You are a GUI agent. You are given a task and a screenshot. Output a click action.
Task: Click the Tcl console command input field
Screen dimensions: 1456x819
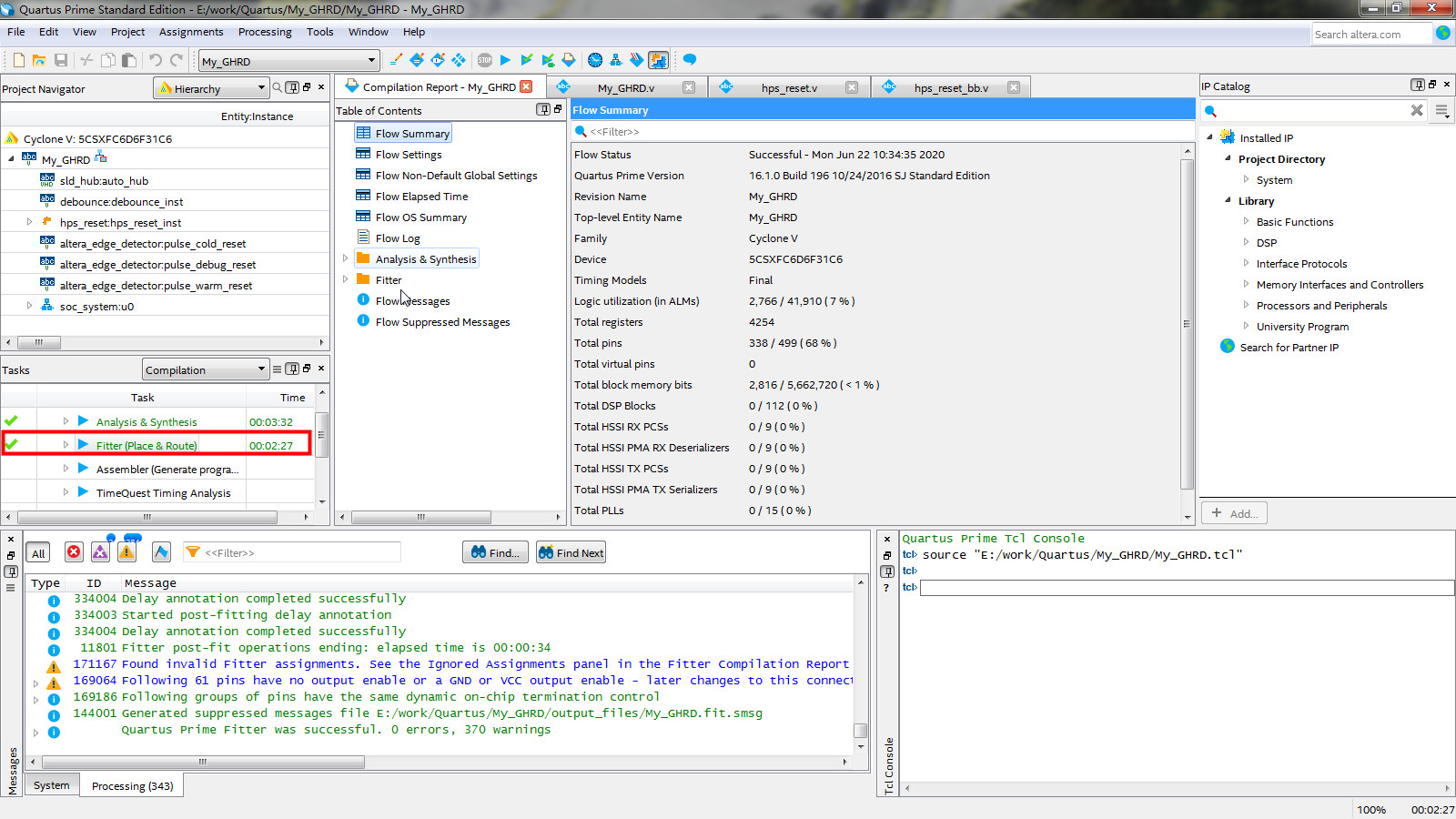pos(1187,588)
